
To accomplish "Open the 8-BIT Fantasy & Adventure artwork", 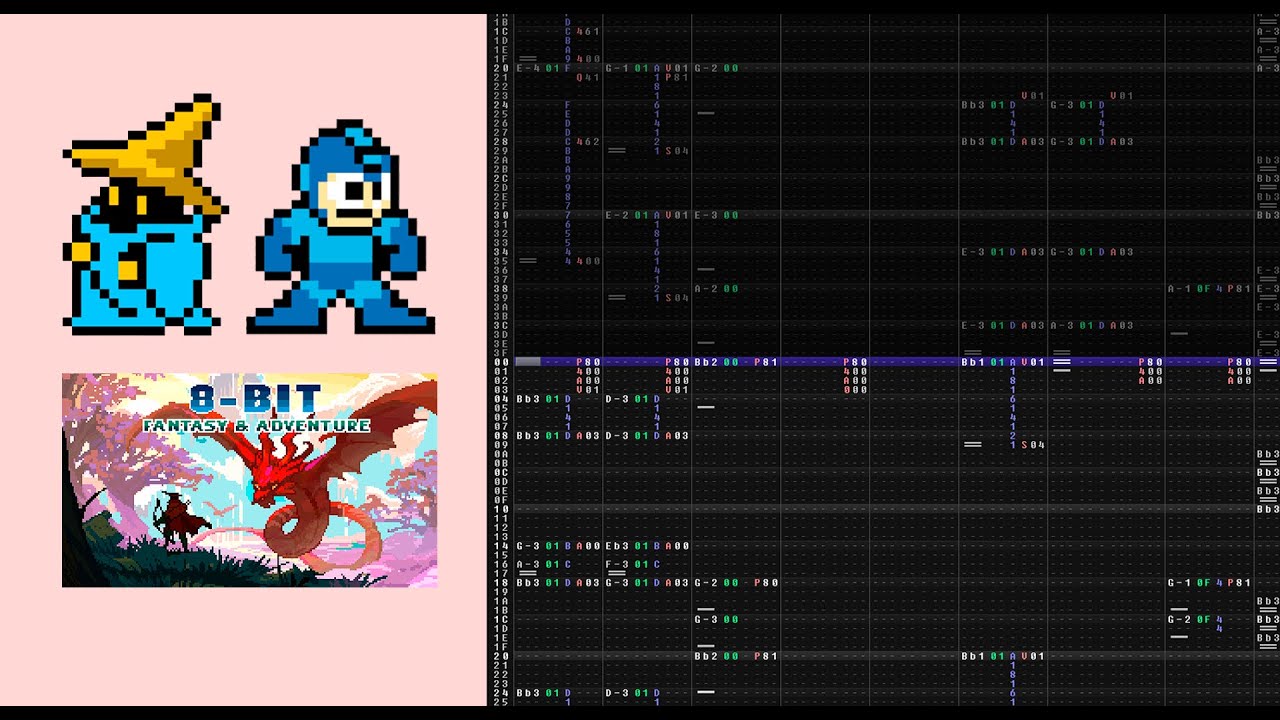I will coord(250,480).
